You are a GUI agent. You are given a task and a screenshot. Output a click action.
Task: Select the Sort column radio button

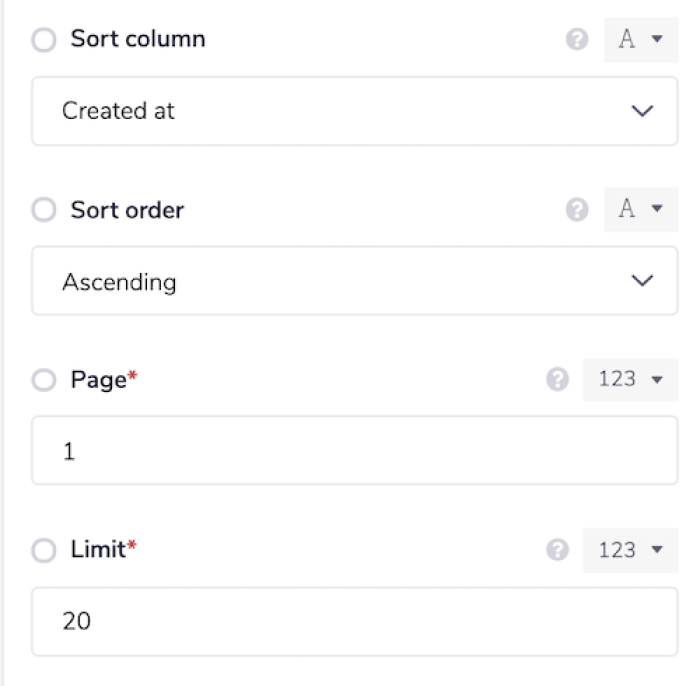click(44, 40)
